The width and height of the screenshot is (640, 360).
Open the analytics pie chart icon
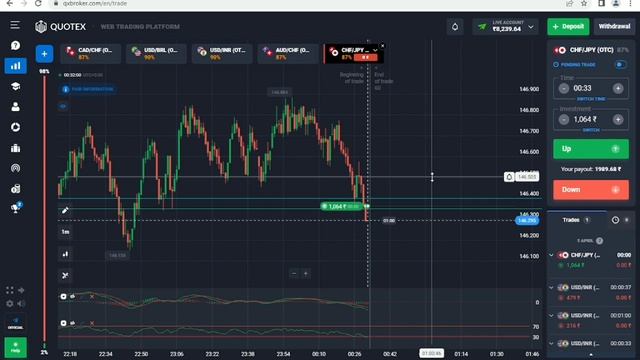pos(16,127)
